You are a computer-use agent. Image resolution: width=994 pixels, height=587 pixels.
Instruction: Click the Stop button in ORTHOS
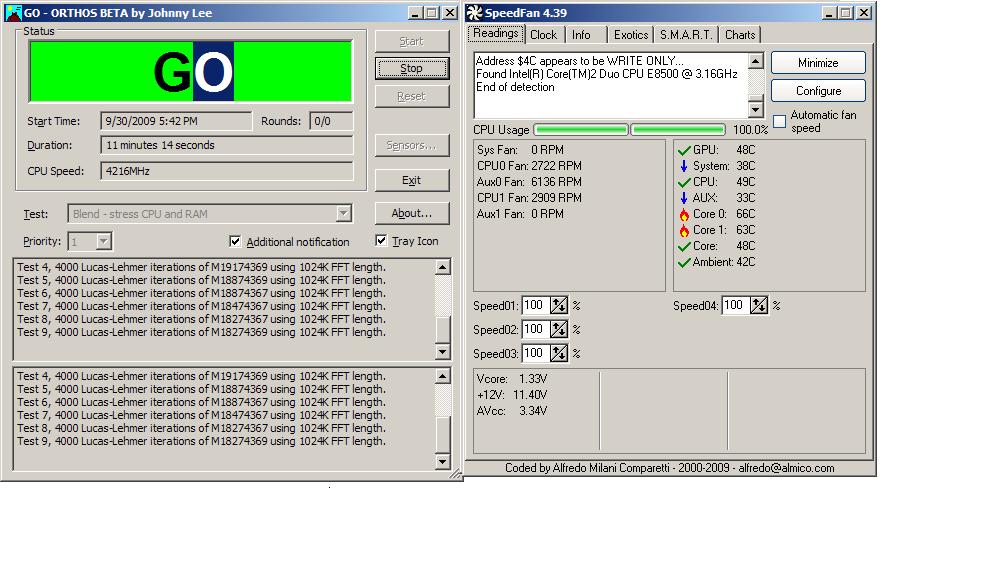(411, 68)
